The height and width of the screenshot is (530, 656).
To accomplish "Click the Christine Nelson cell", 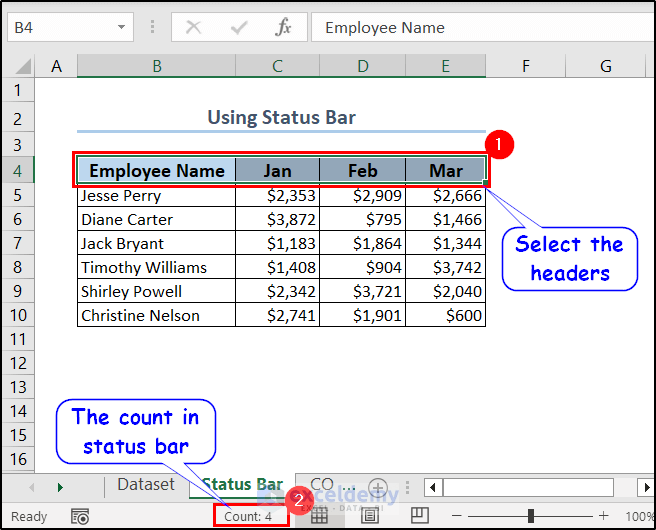I will (x=156, y=315).
